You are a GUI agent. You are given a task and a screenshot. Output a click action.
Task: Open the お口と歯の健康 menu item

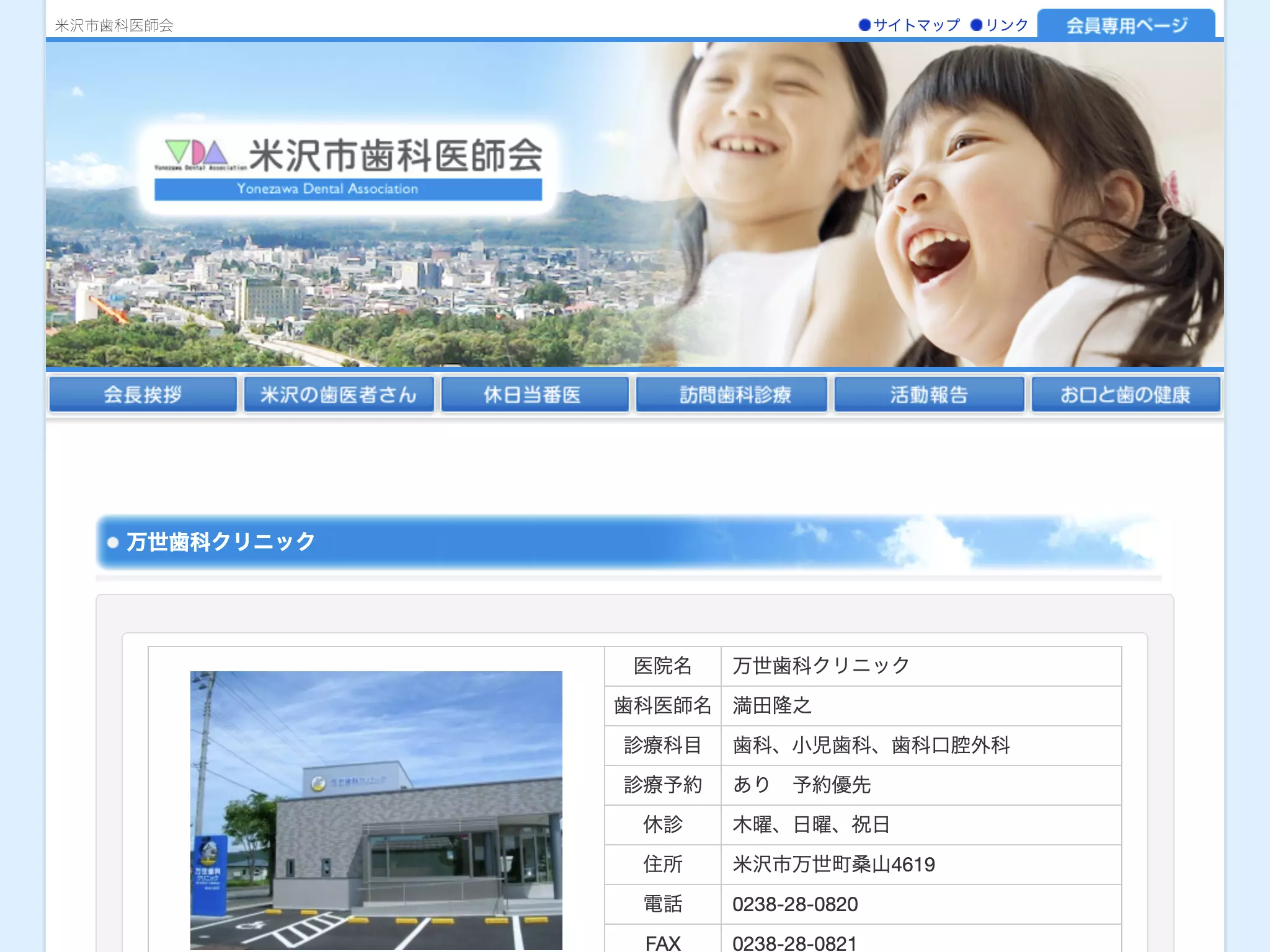tap(1126, 394)
